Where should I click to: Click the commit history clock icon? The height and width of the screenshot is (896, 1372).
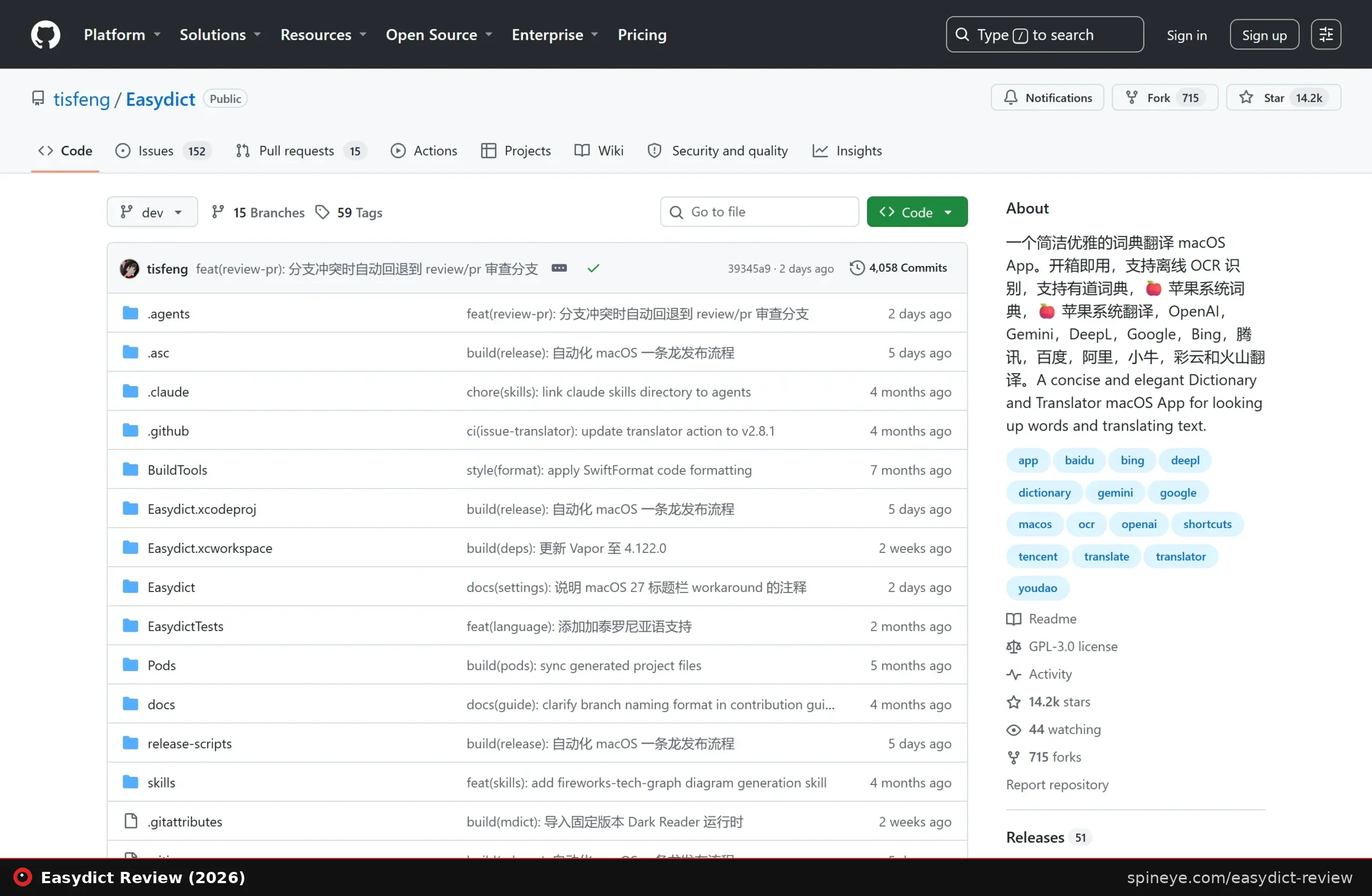(856, 268)
